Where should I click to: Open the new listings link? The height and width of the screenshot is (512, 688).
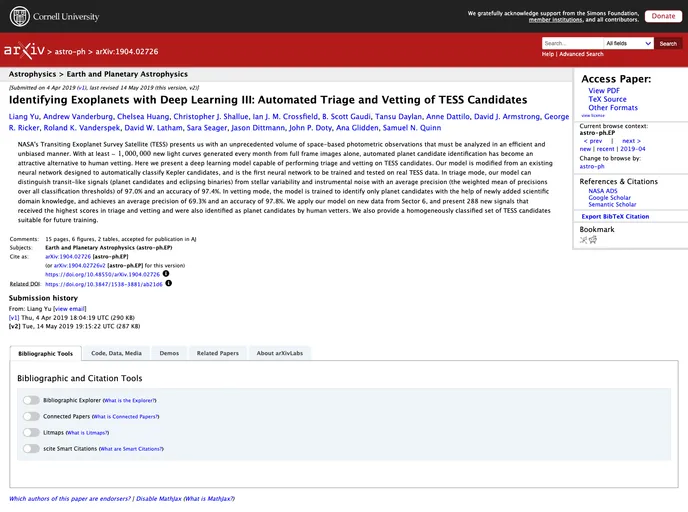tap(585, 149)
